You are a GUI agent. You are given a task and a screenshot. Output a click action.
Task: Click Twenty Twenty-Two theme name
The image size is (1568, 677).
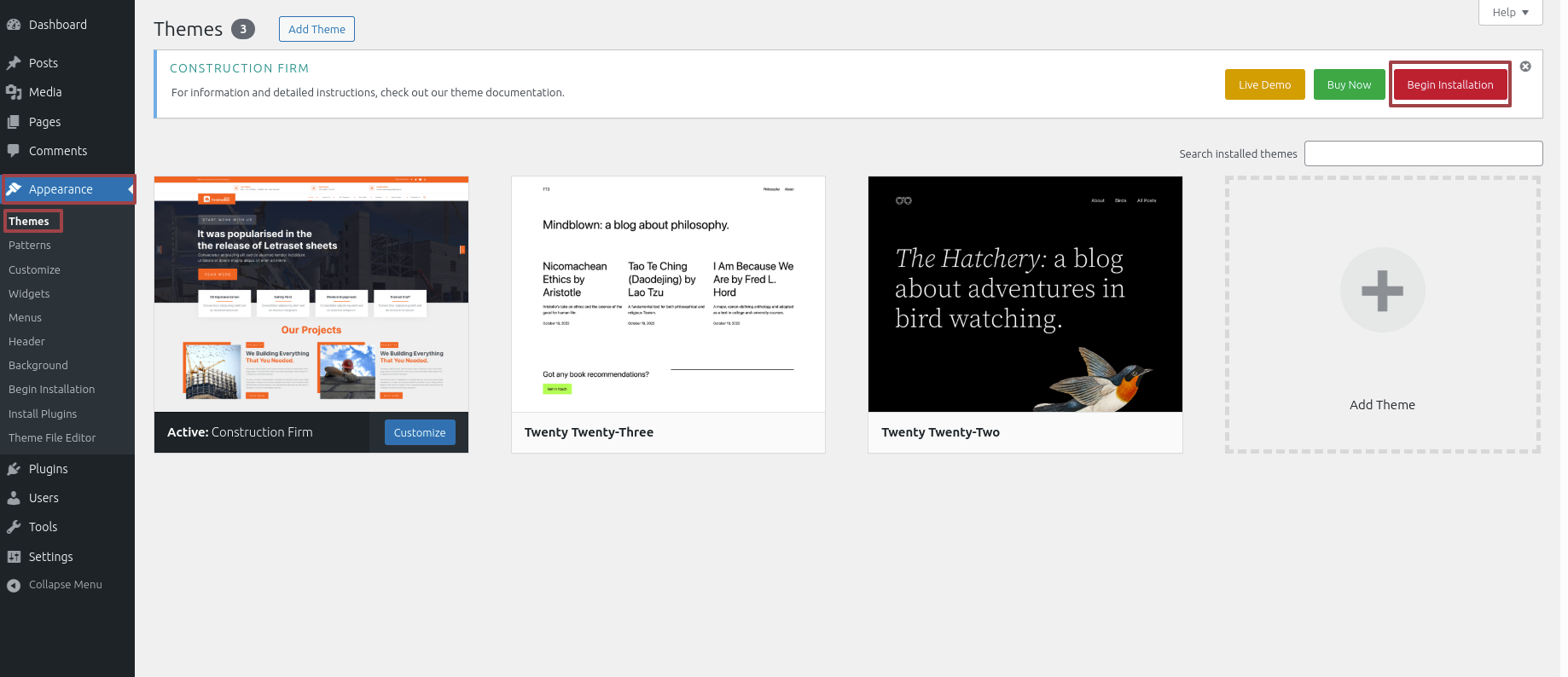(x=940, y=432)
